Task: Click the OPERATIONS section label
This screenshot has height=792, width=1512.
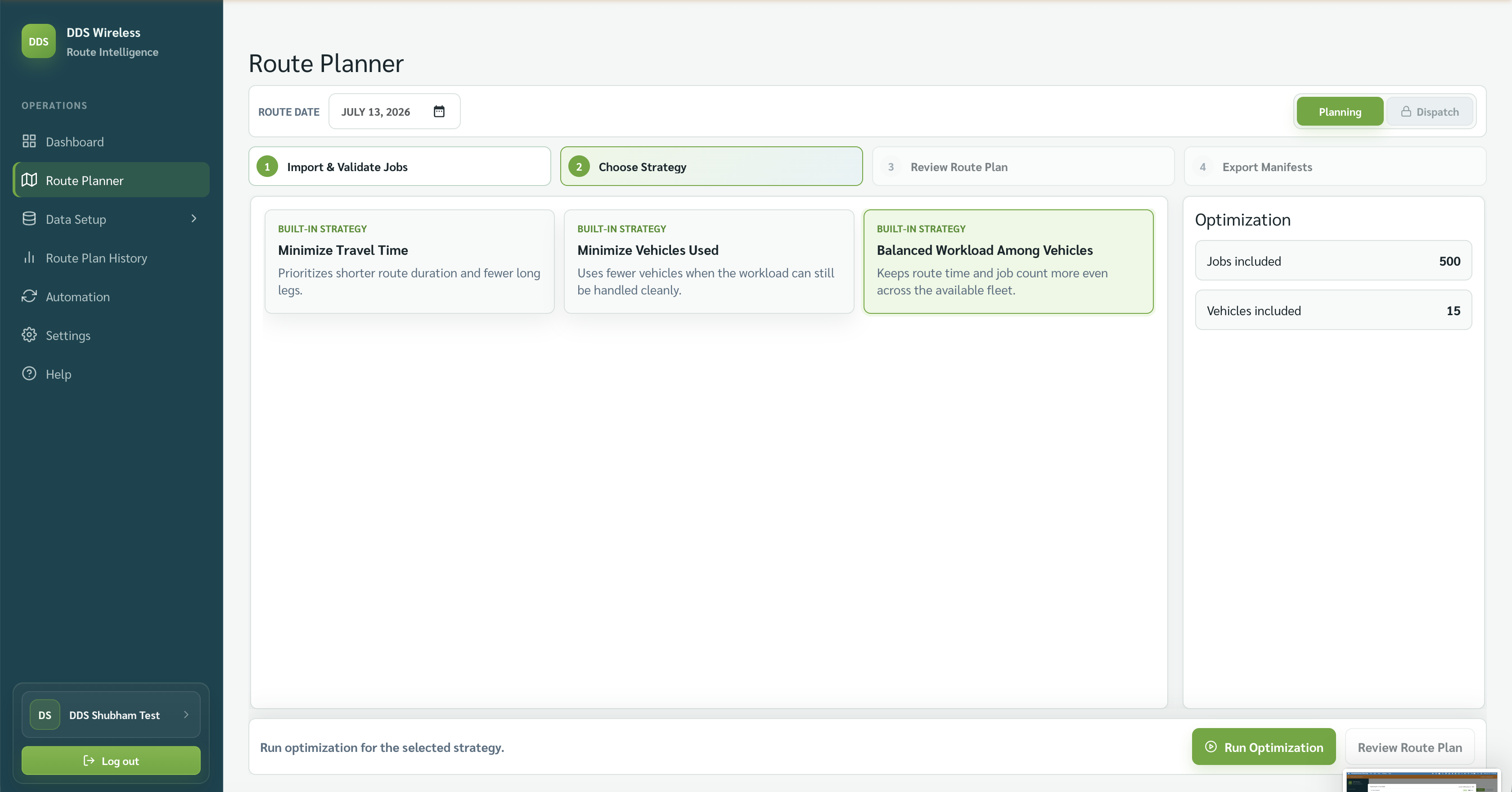Action: point(54,106)
